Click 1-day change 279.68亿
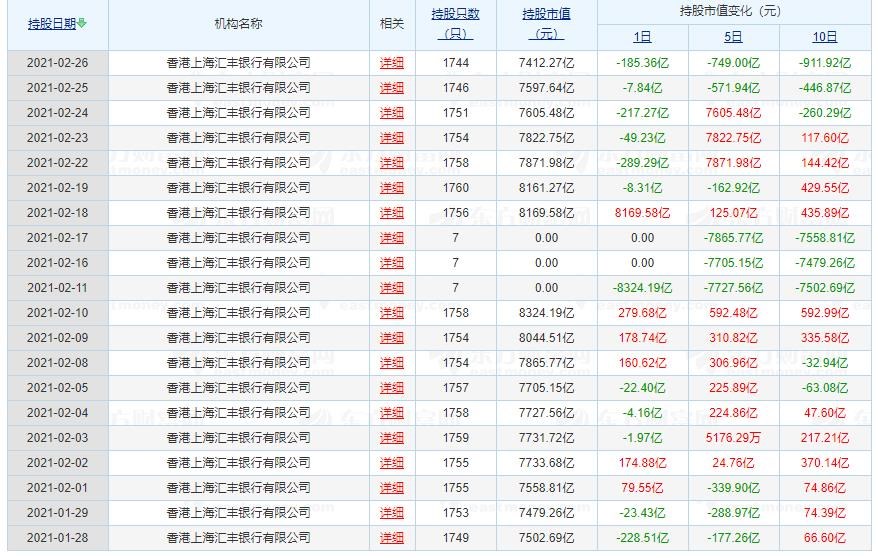Viewport: 878px width, 558px height. pyautogui.click(x=642, y=313)
